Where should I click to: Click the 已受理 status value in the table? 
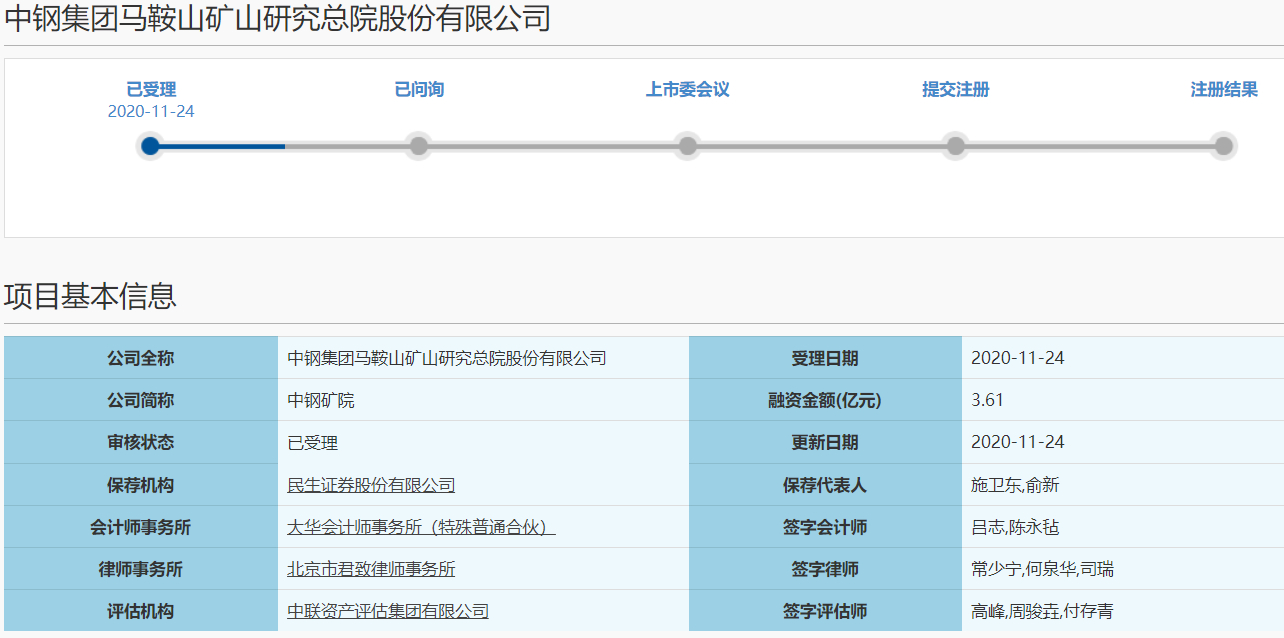click(483, 442)
